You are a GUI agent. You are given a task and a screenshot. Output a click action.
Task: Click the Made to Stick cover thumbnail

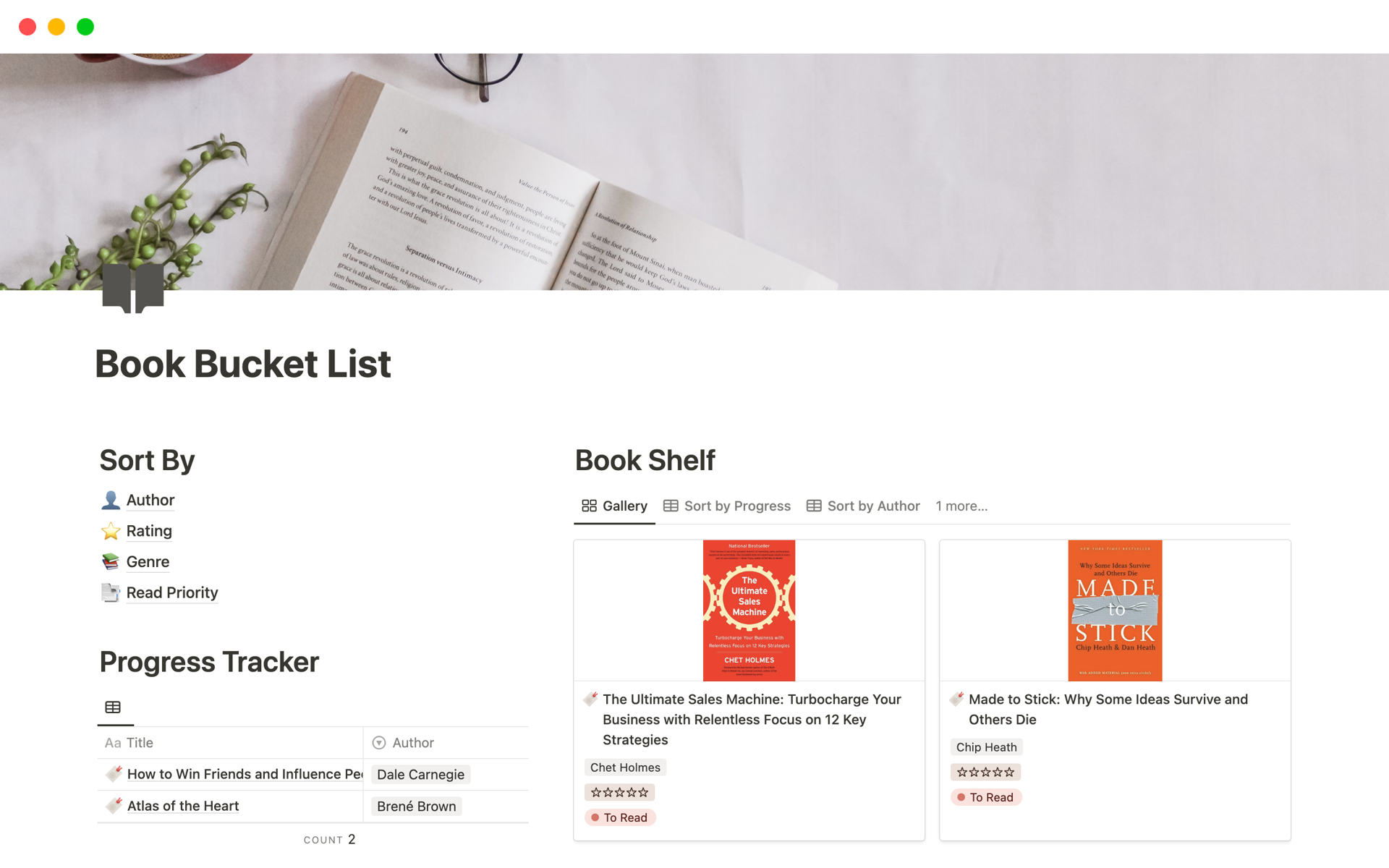[1114, 610]
